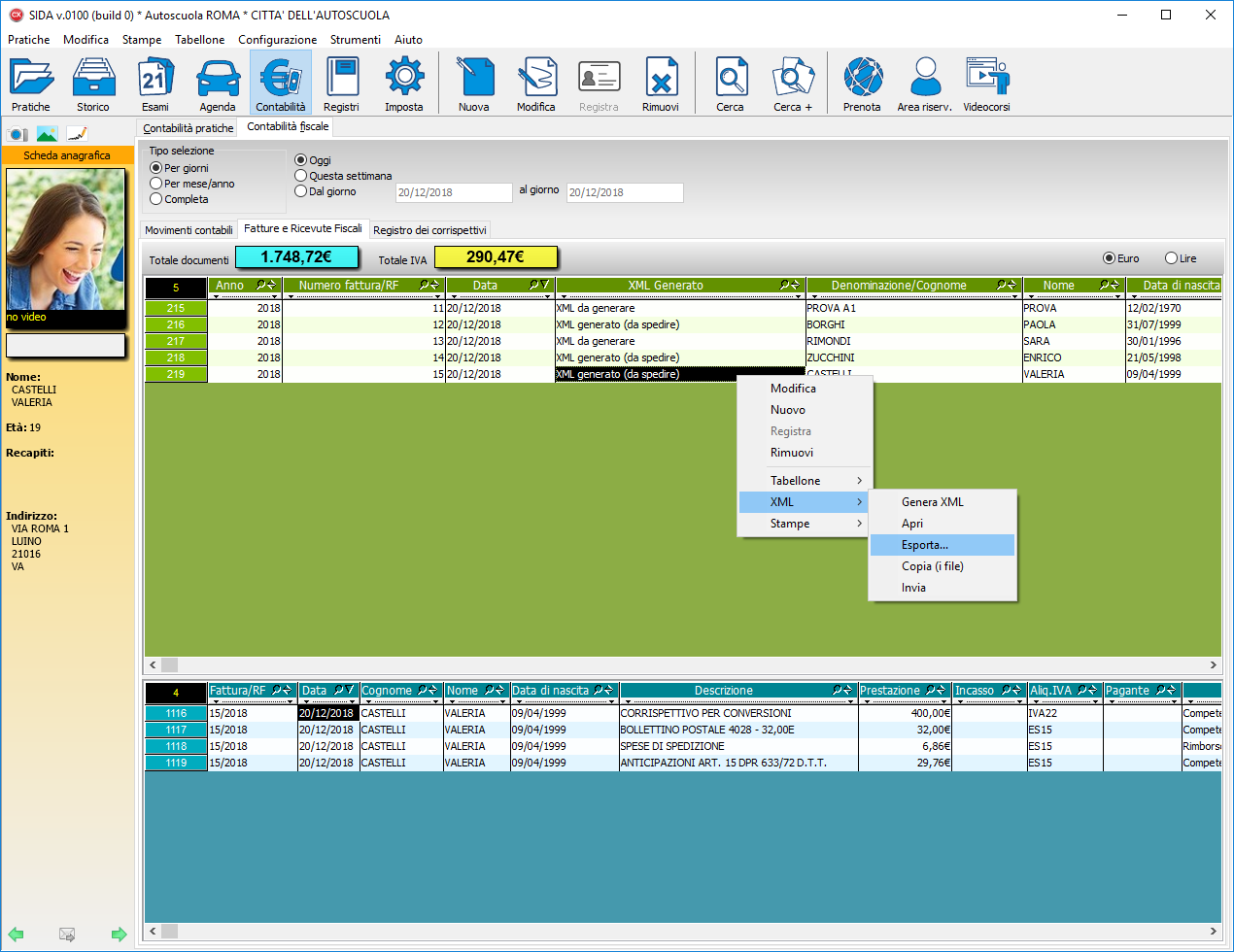Click the start date field 20/12/2018
This screenshot has height=952, width=1234.
click(x=453, y=192)
